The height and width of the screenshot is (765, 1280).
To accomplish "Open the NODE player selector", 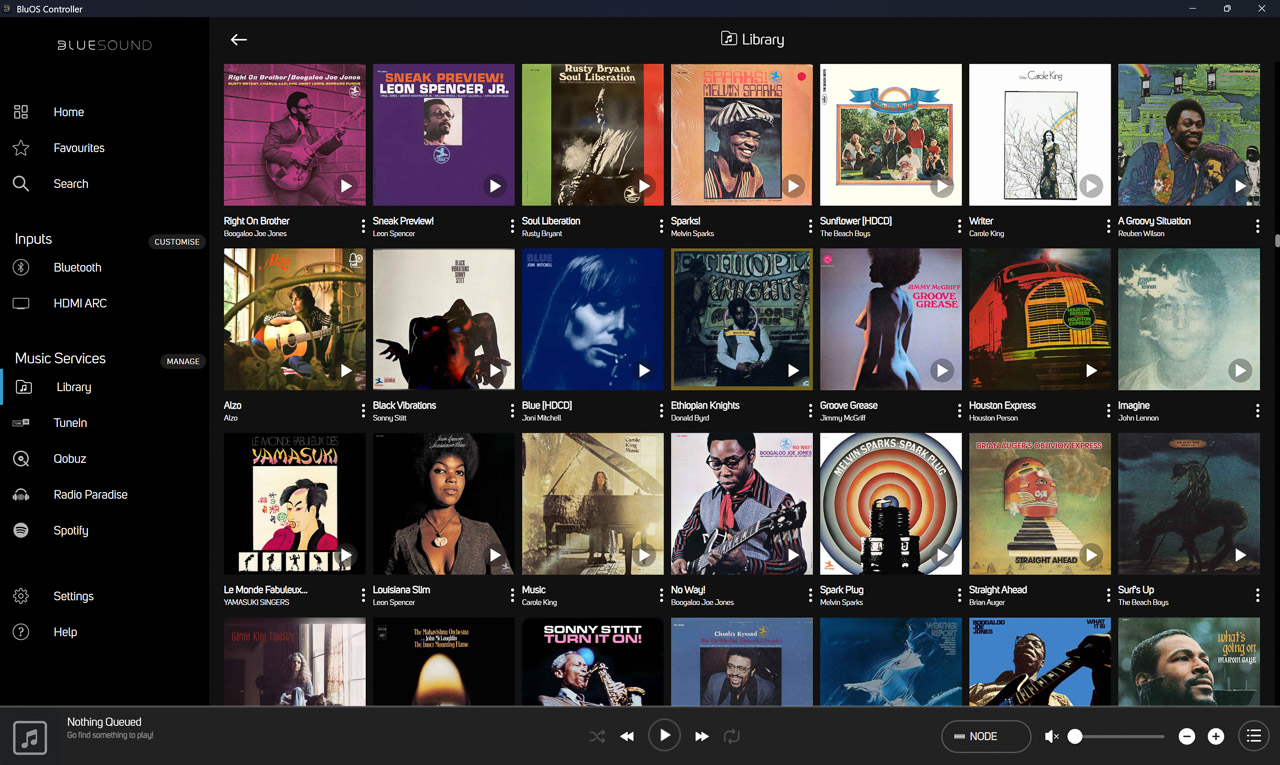I will click(985, 737).
